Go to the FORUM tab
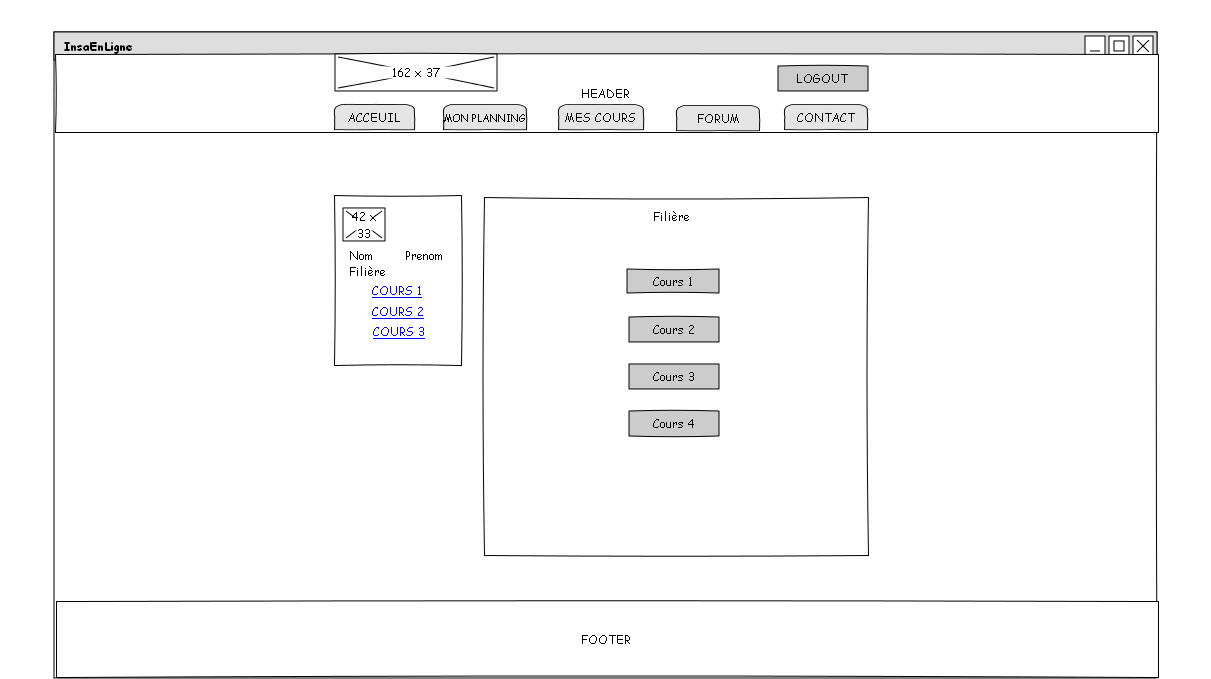1211x679 pixels. (x=718, y=118)
